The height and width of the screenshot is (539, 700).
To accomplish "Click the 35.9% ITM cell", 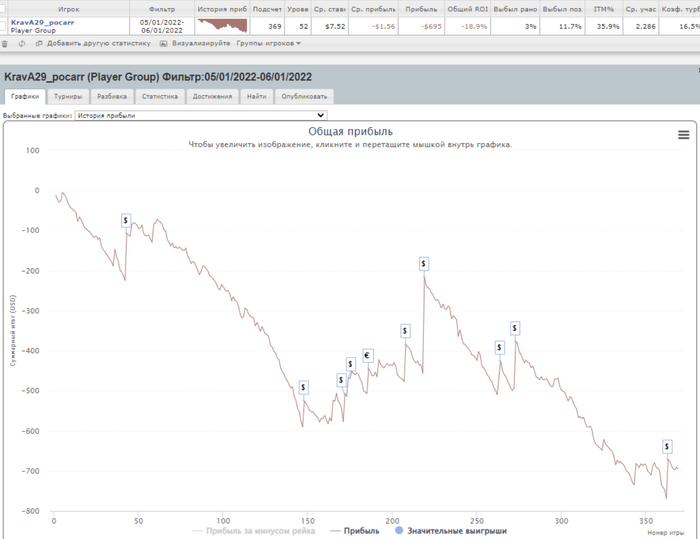I will pos(604,26).
